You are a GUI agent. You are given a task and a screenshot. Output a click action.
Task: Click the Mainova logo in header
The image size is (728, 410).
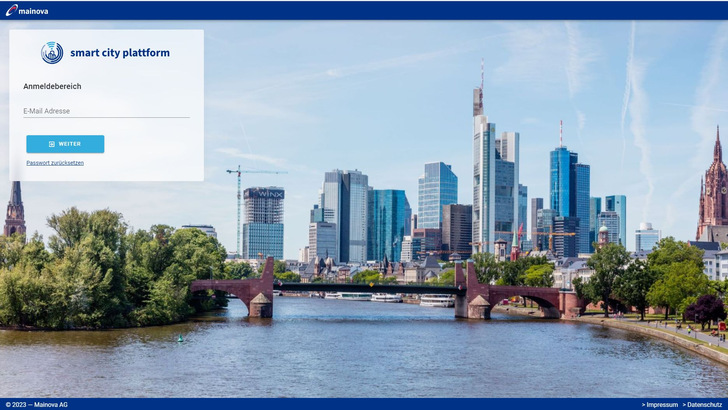coord(27,11)
